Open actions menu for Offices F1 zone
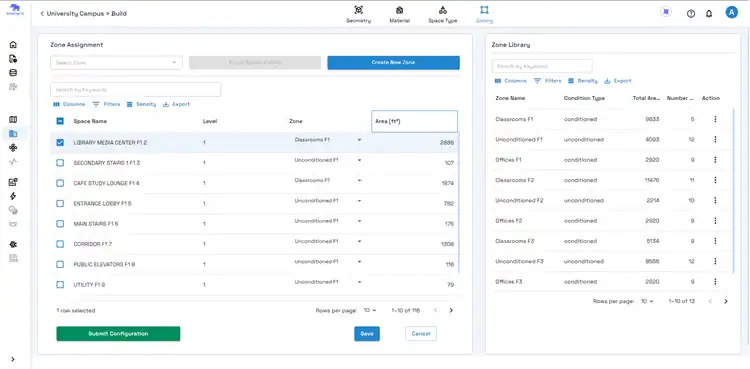Image resolution: width=750 pixels, height=369 pixels. [715, 160]
